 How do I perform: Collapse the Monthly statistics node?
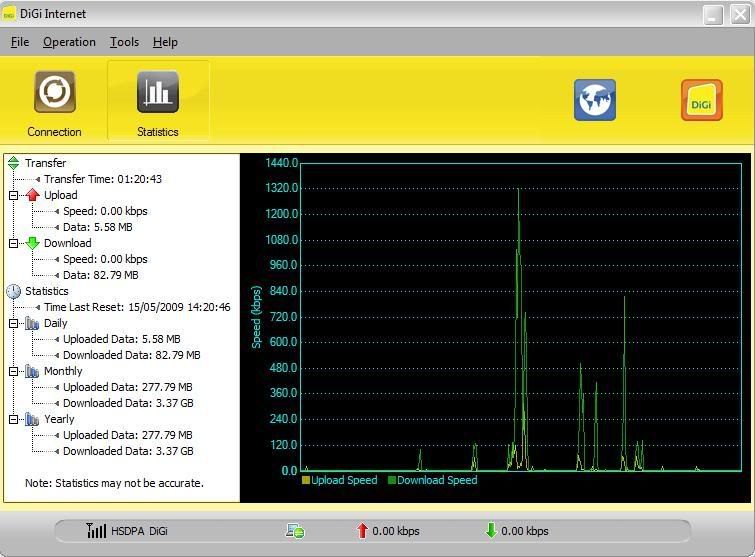tap(13, 372)
